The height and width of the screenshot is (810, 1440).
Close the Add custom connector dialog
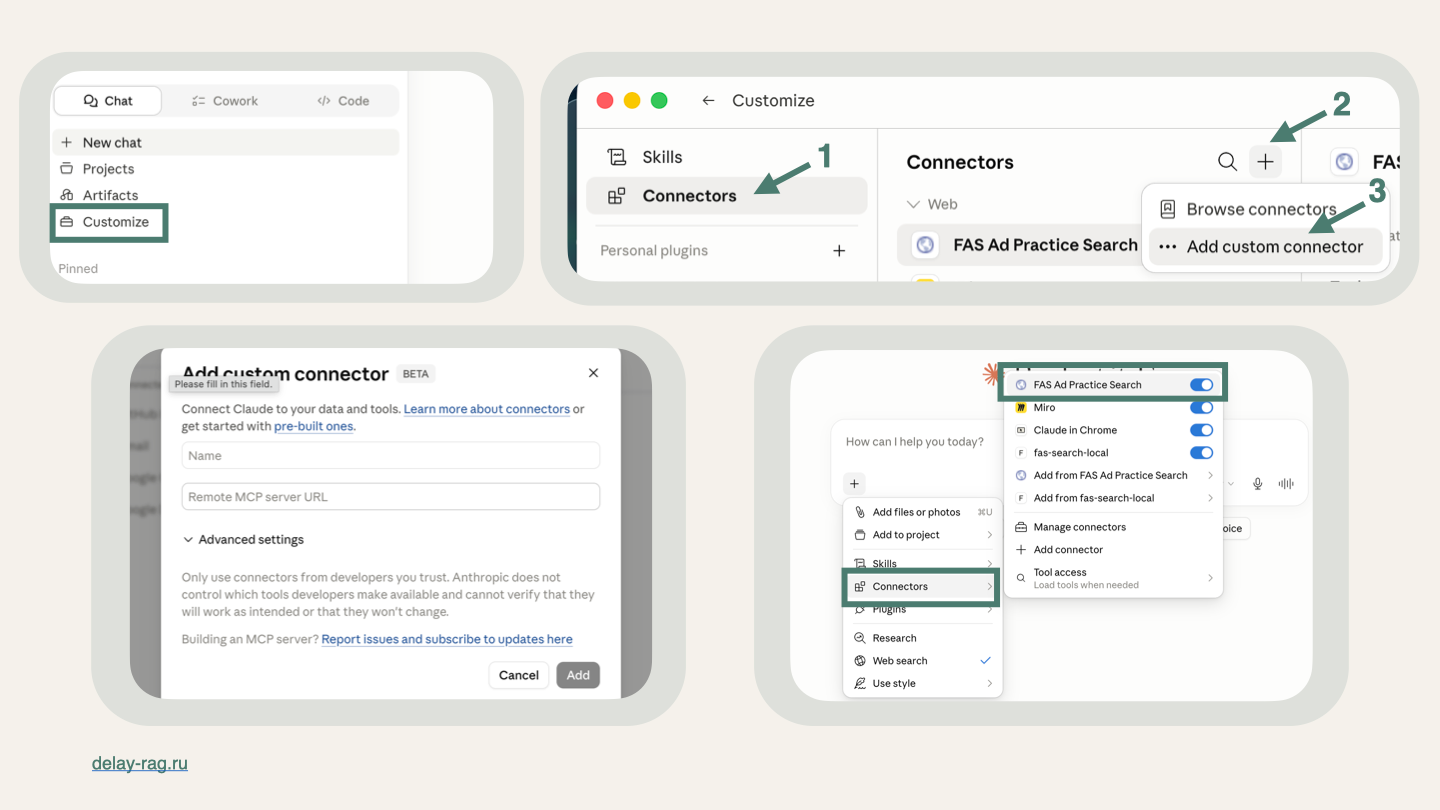tap(593, 373)
